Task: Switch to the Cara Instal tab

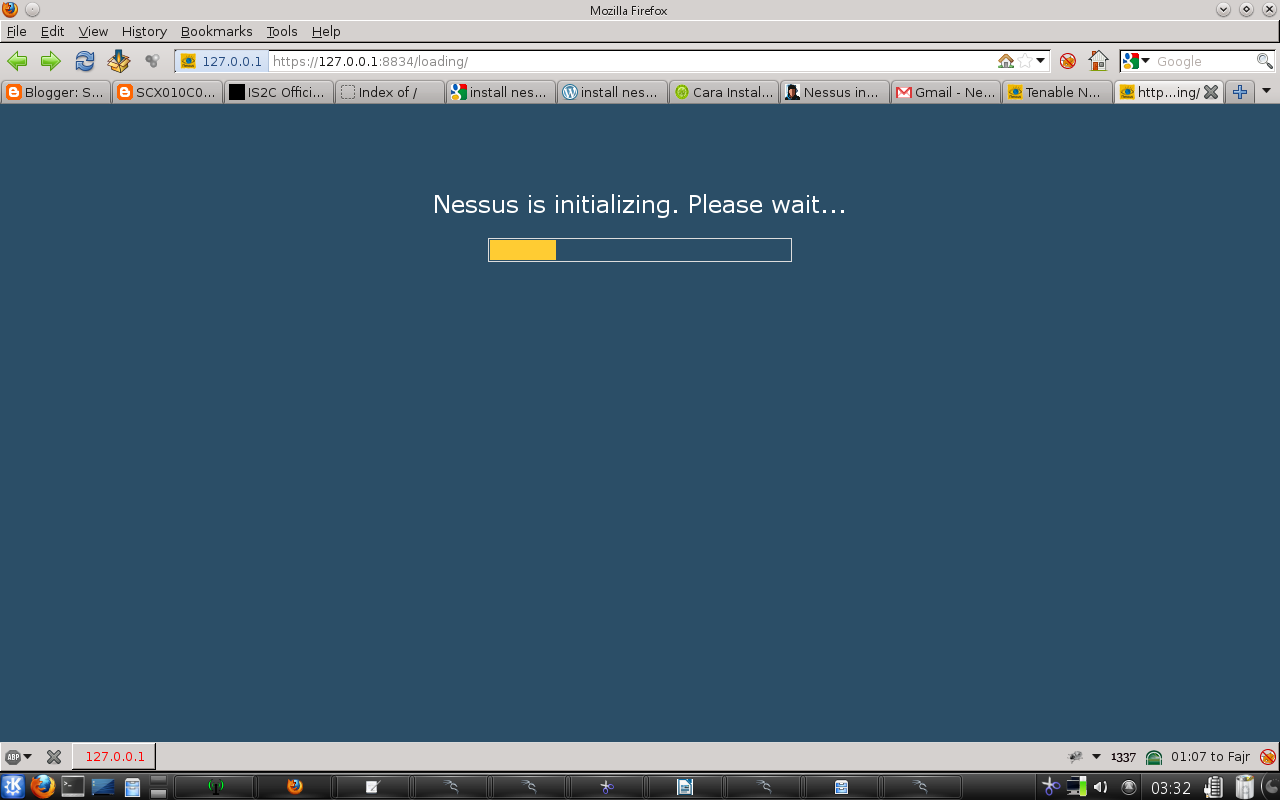Action: click(x=722, y=92)
